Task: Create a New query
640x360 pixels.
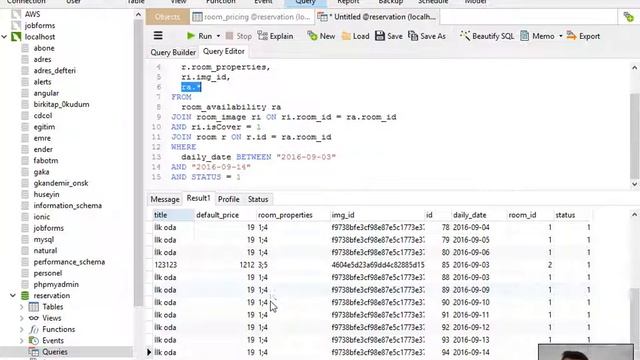Action: [321, 36]
